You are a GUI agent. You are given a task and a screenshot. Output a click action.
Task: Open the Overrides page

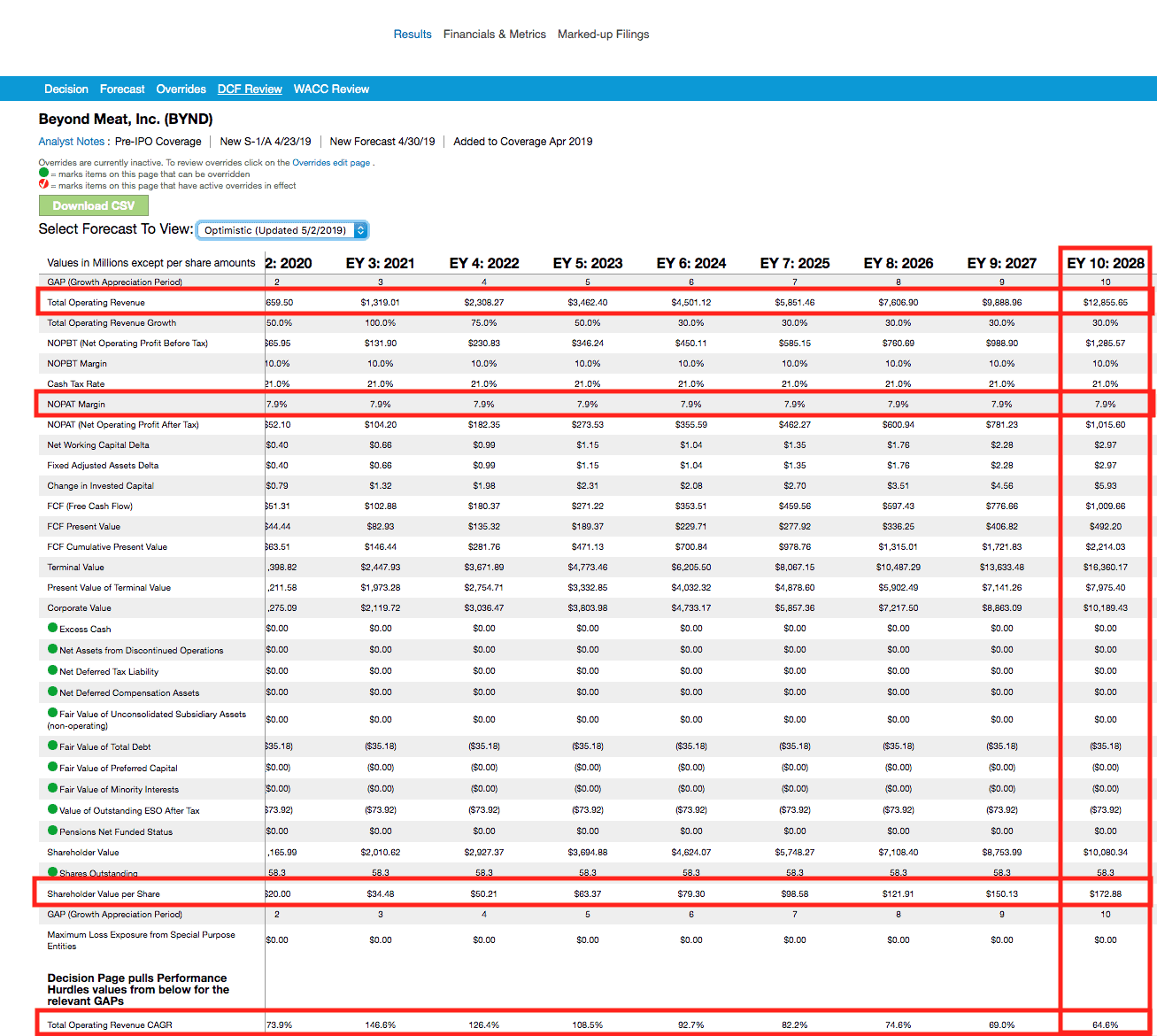(x=181, y=89)
